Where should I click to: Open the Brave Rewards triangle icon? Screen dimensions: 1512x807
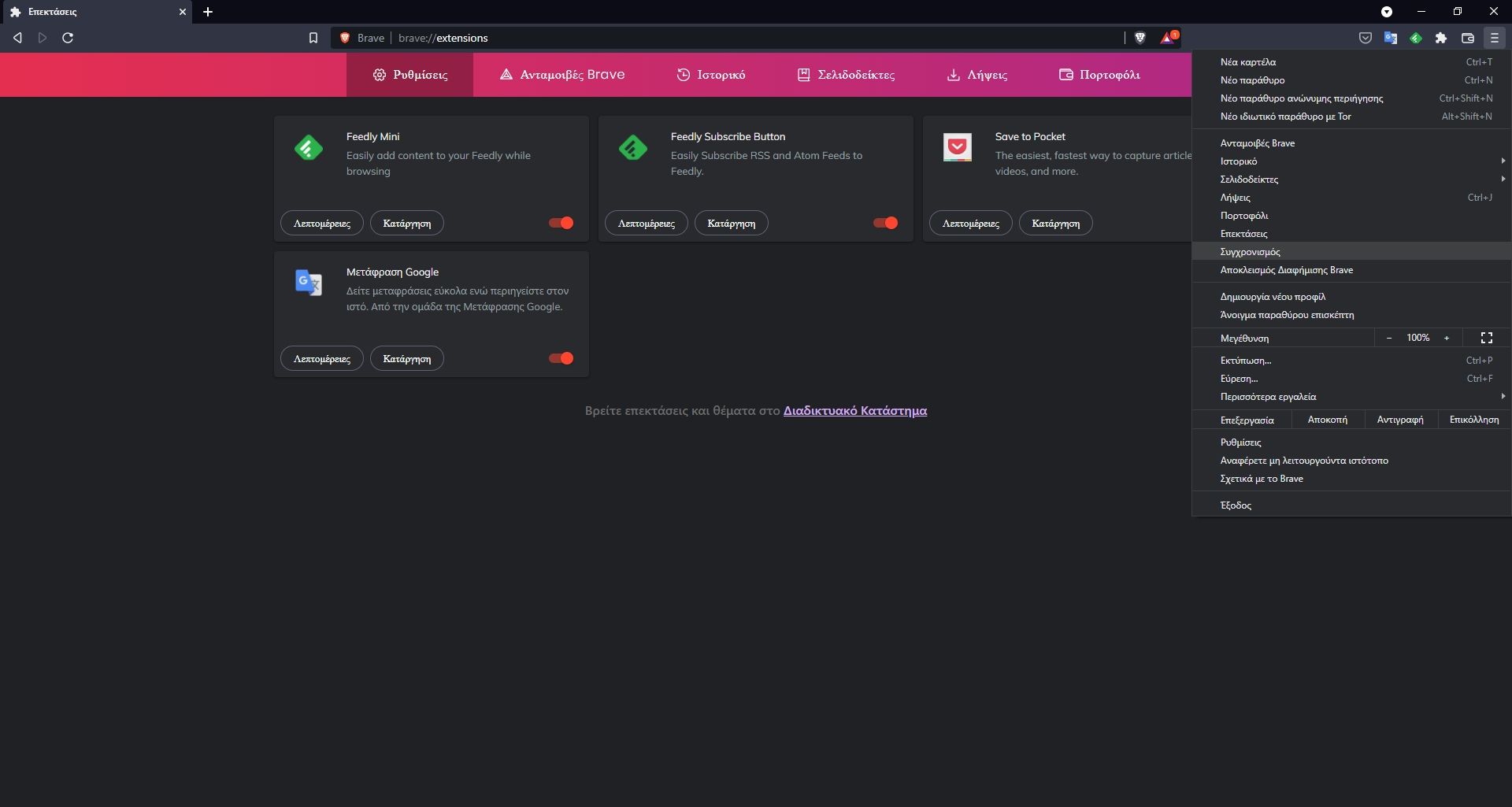pyautogui.click(x=1168, y=38)
